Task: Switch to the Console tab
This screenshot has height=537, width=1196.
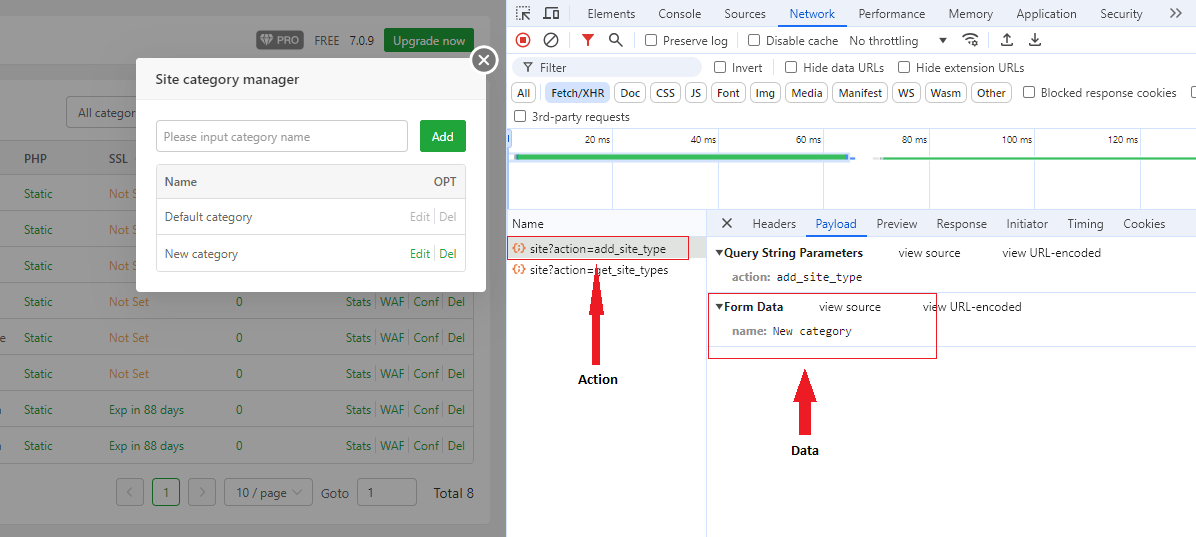Action: tap(680, 14)
